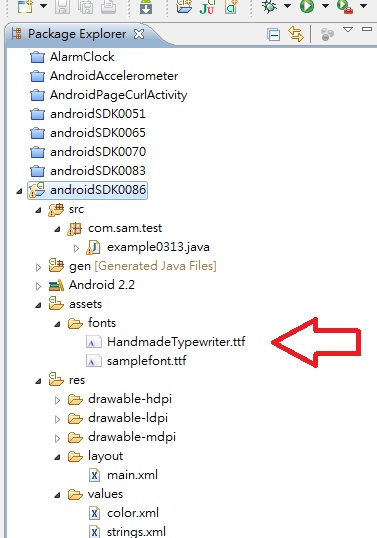Click the androidSDK0086 open project icon
The height and width of the screenshot is (538, 377).
[x=37, y=190]
